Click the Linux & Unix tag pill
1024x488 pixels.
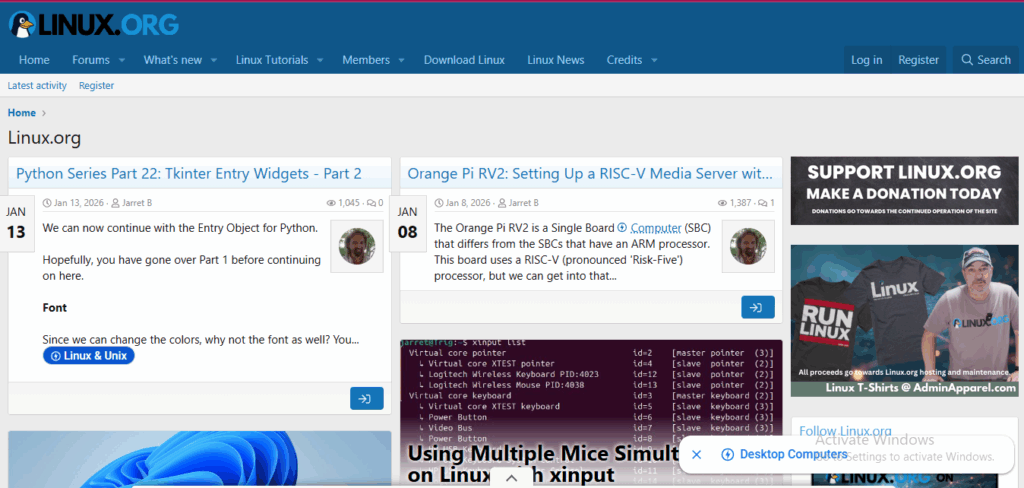point(89,356)
